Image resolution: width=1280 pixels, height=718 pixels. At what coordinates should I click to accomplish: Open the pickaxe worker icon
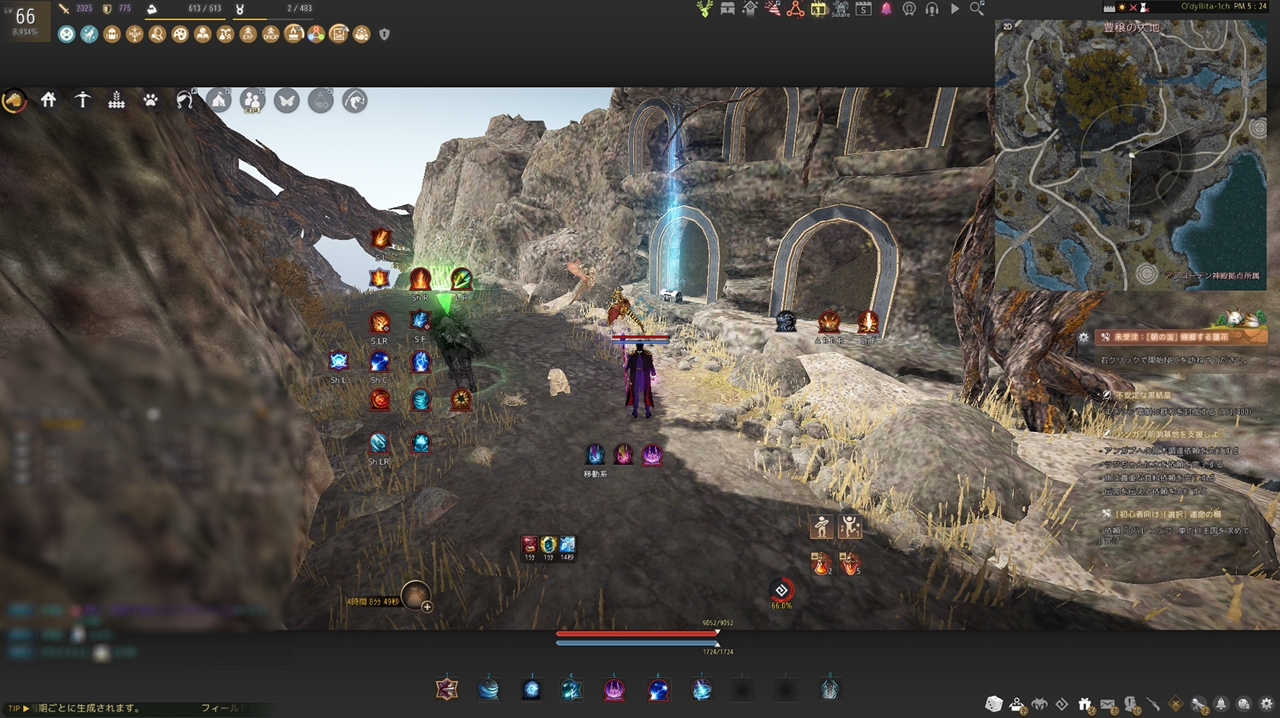click(x=82, y=100)
